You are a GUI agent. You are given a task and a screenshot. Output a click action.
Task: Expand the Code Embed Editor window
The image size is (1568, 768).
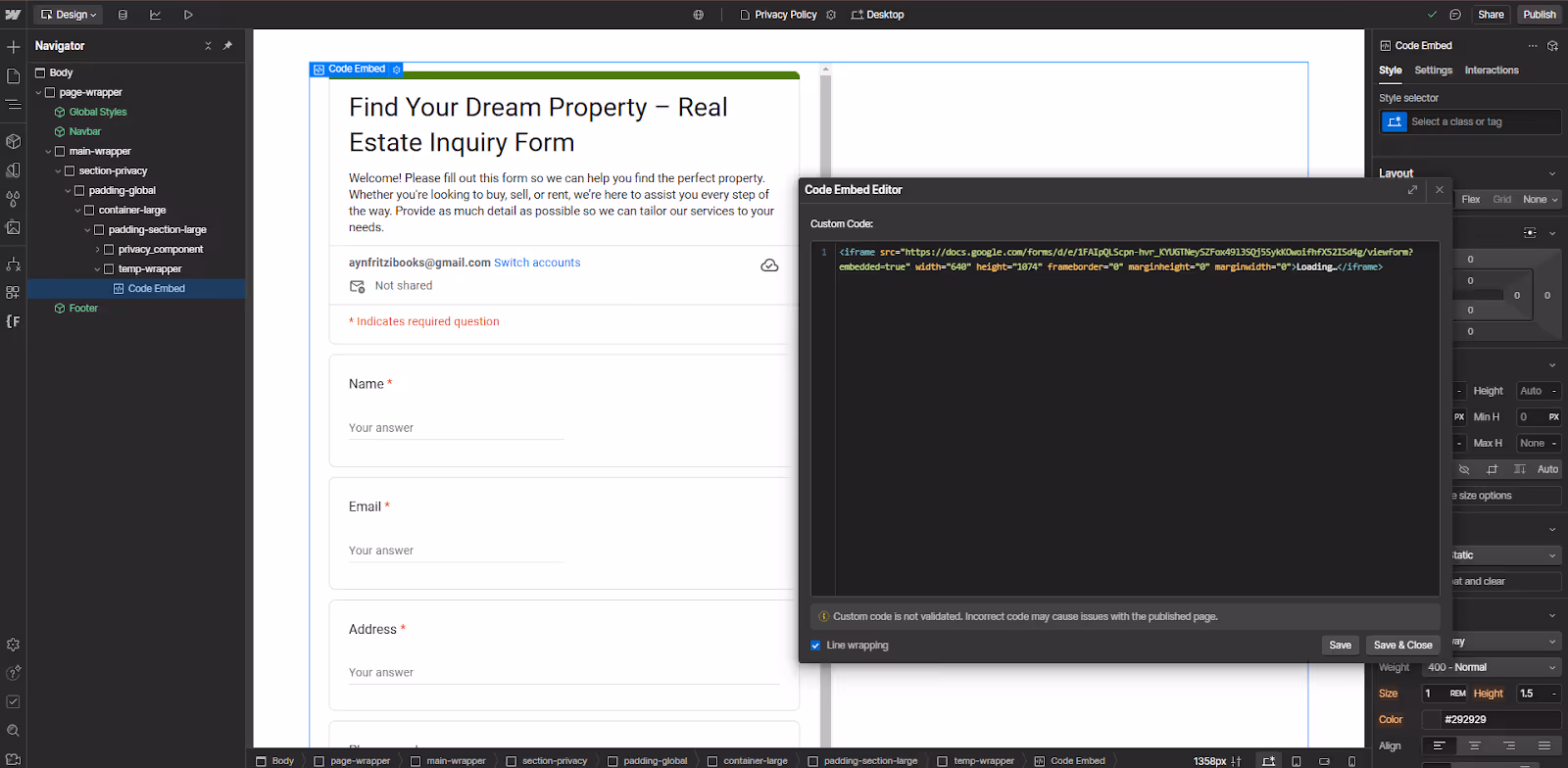tap(1412, 190)
